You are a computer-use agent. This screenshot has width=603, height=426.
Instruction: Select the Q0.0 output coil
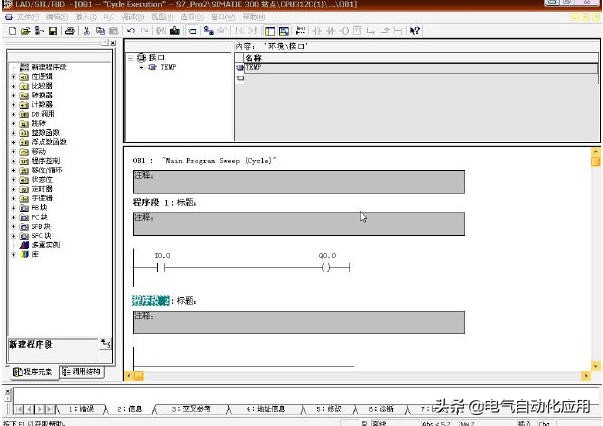point(327,268)
